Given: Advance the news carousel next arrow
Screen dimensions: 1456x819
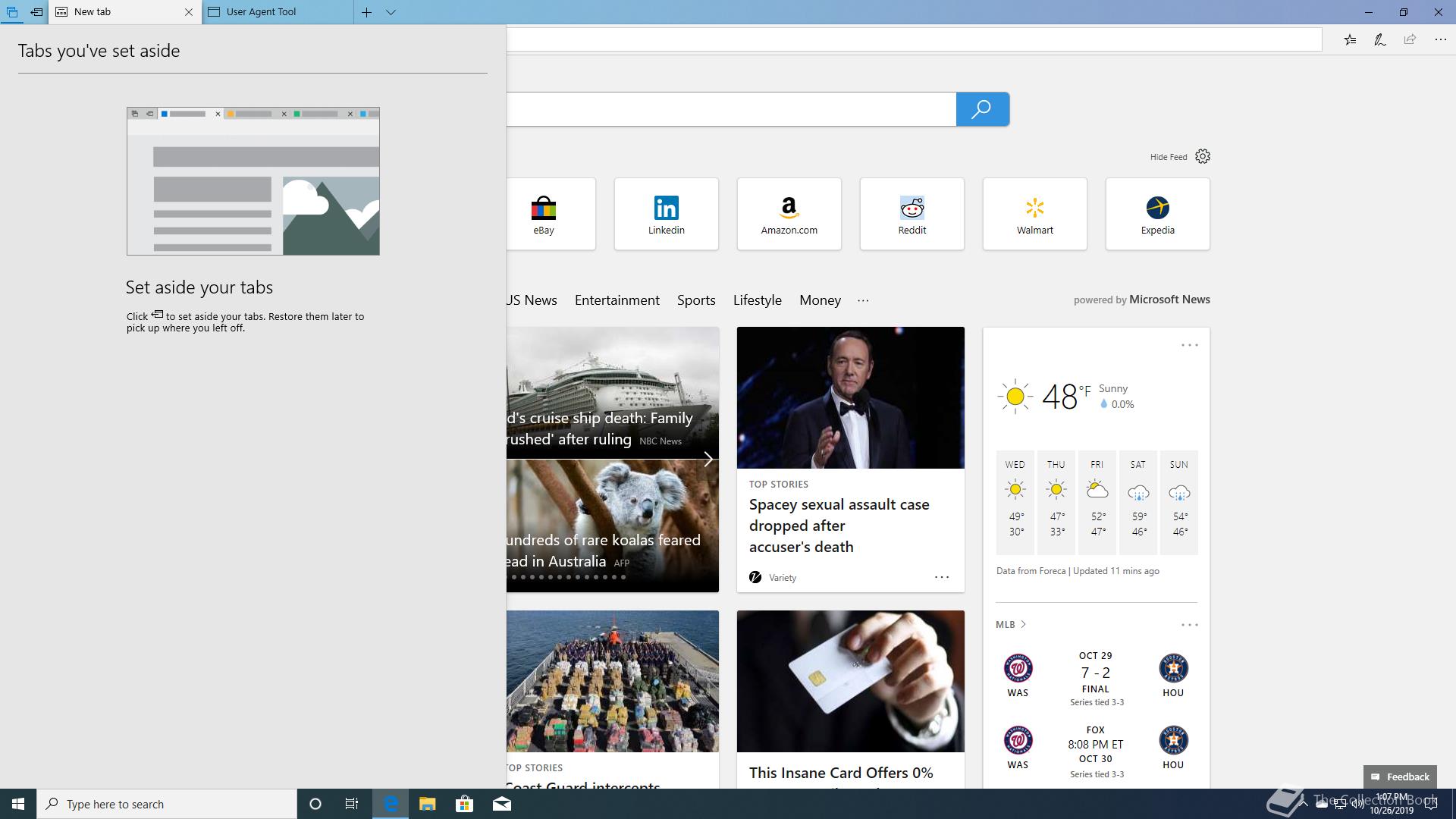Looking at the screenshot, I should [708, 459].
